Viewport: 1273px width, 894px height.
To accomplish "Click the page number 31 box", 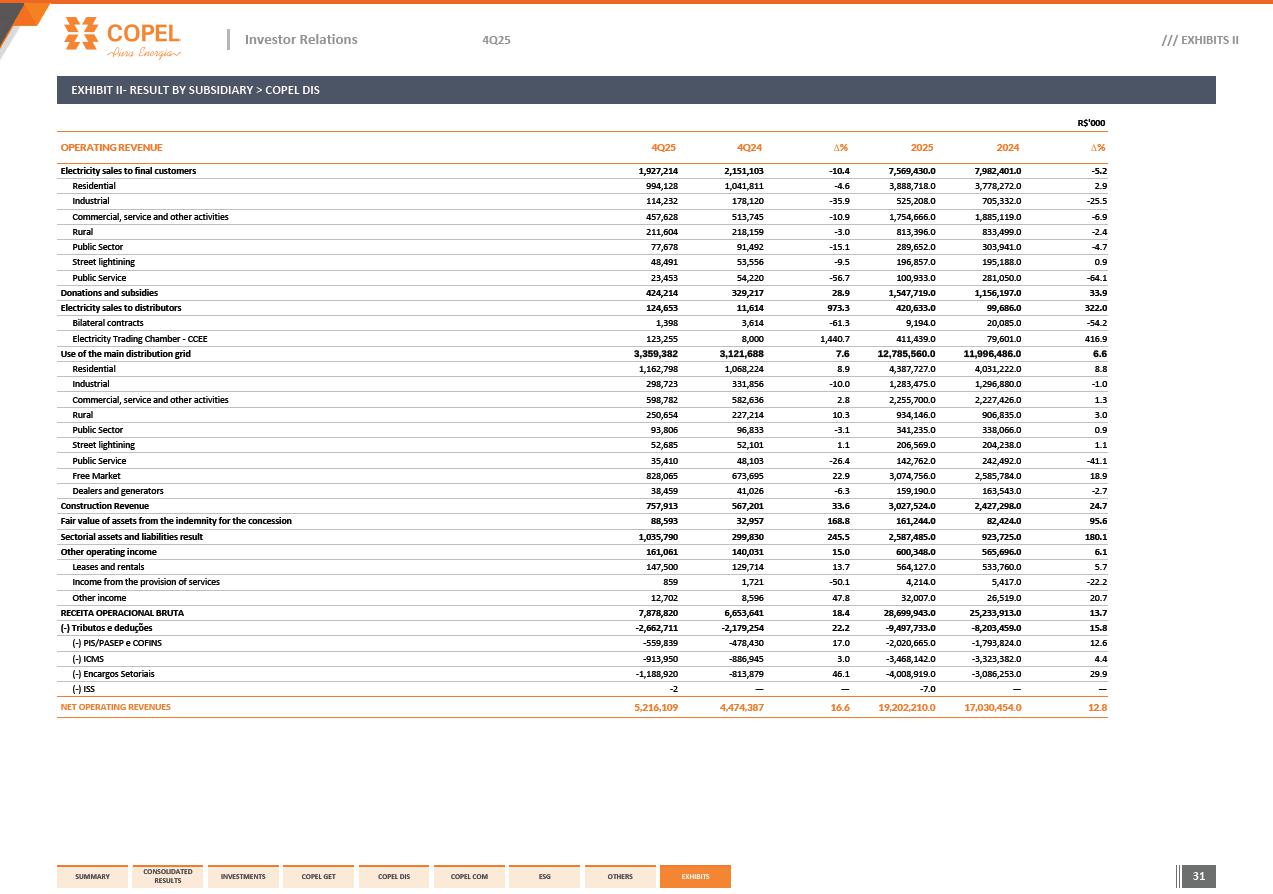I will tap(1199, 877).
